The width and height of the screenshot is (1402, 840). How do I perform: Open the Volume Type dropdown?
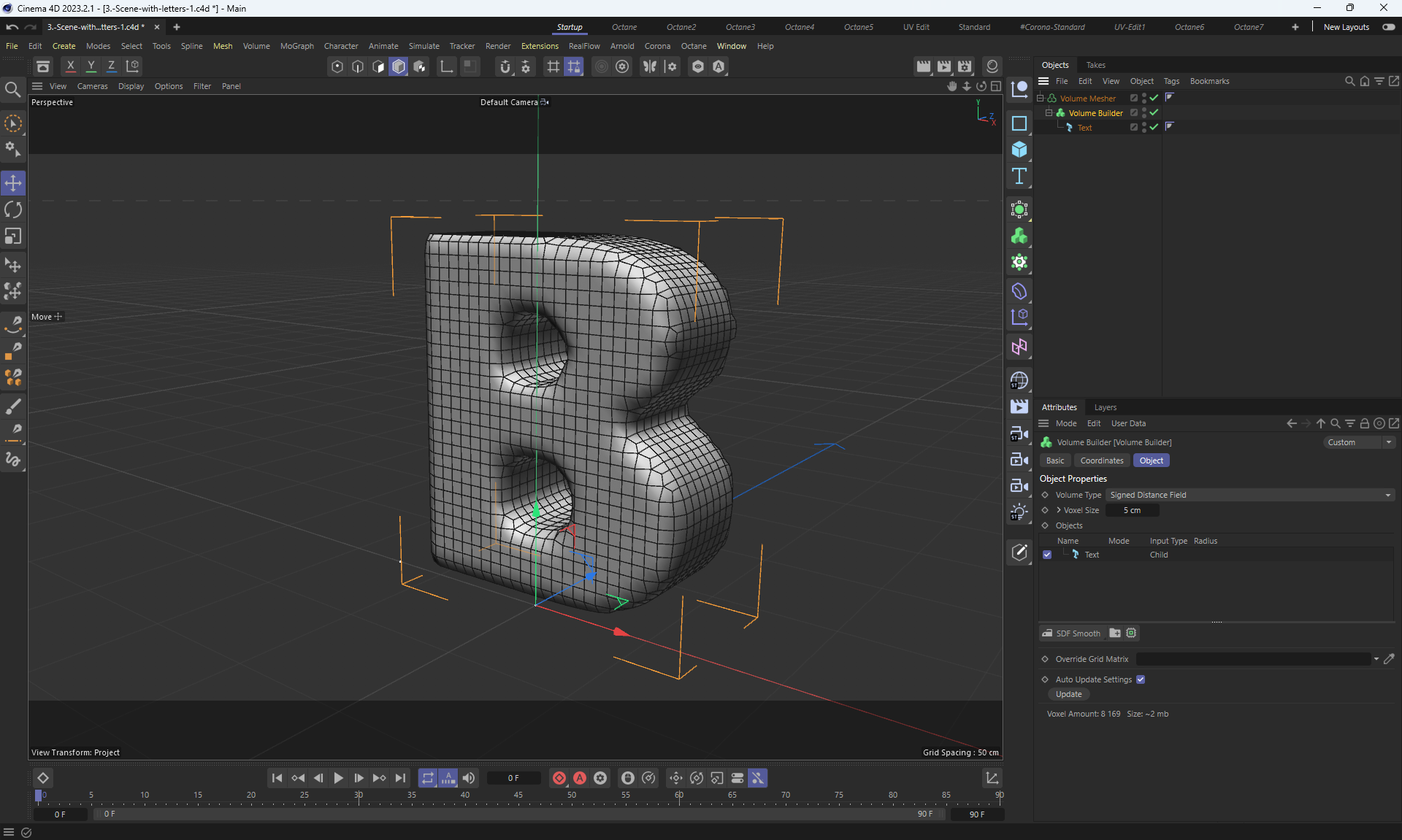pyautogui.click(x=1249, y=495)
